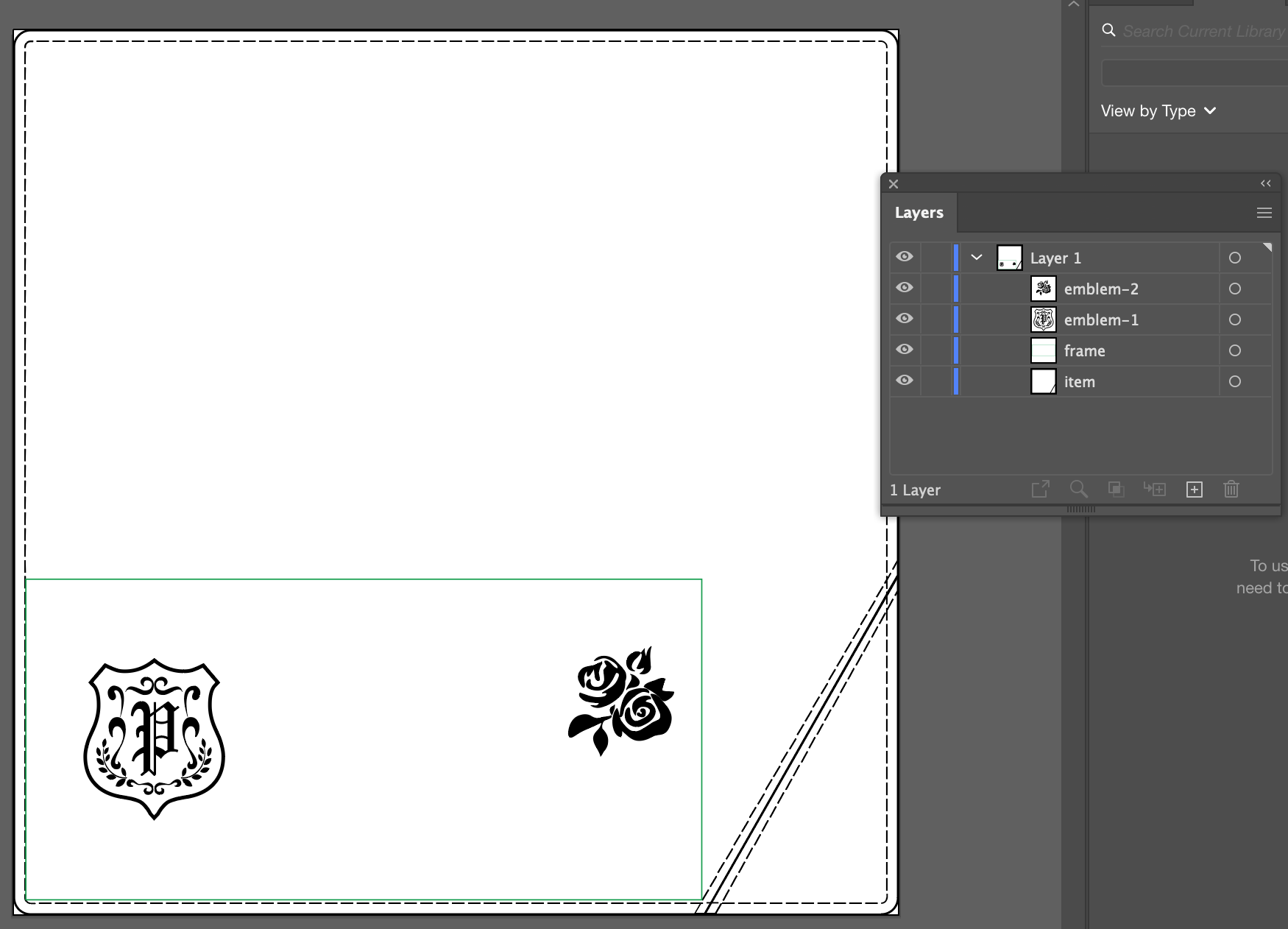1288x929 pixels.
Task: Click the emblem-1 target circle
Action: (x=1234, y=319)
